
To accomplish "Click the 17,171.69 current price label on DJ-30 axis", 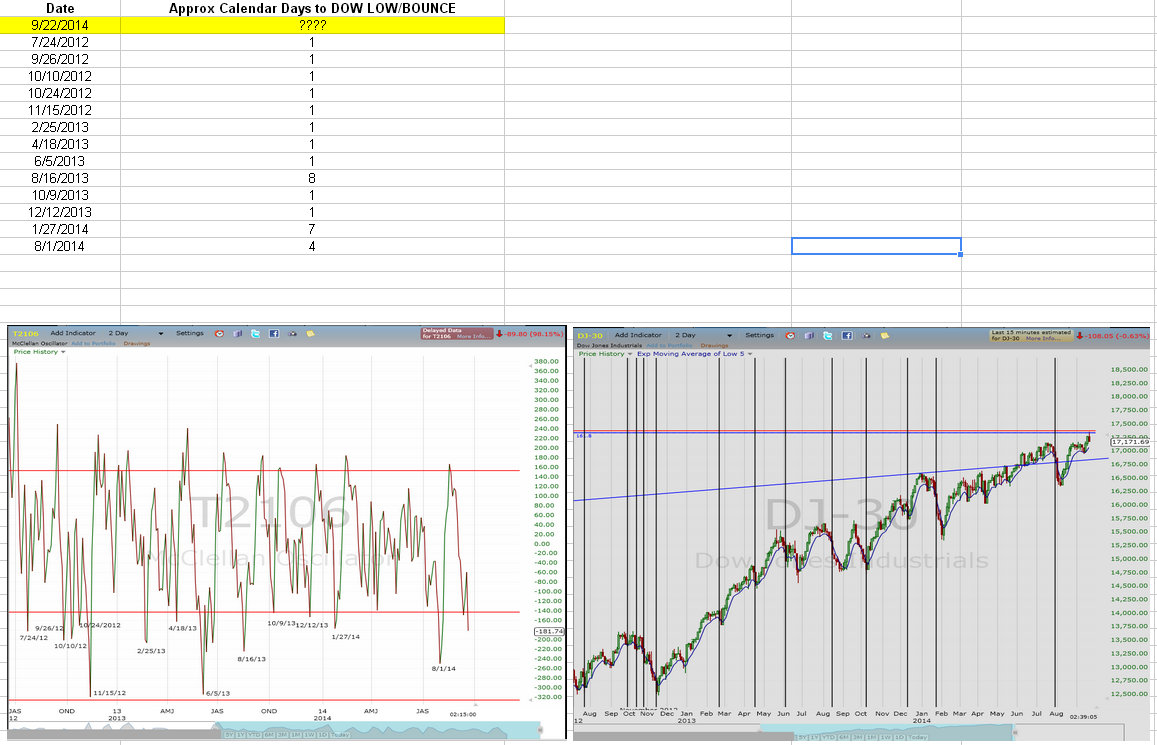I will (x=1130, y=443).
